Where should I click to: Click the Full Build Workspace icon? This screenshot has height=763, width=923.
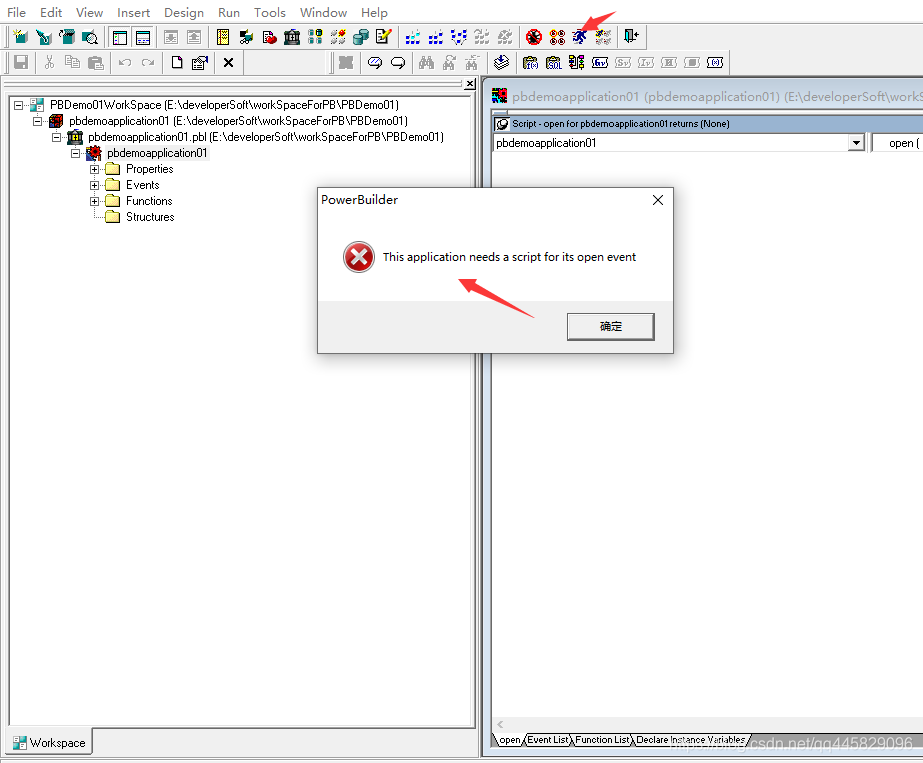click(436, 37)
